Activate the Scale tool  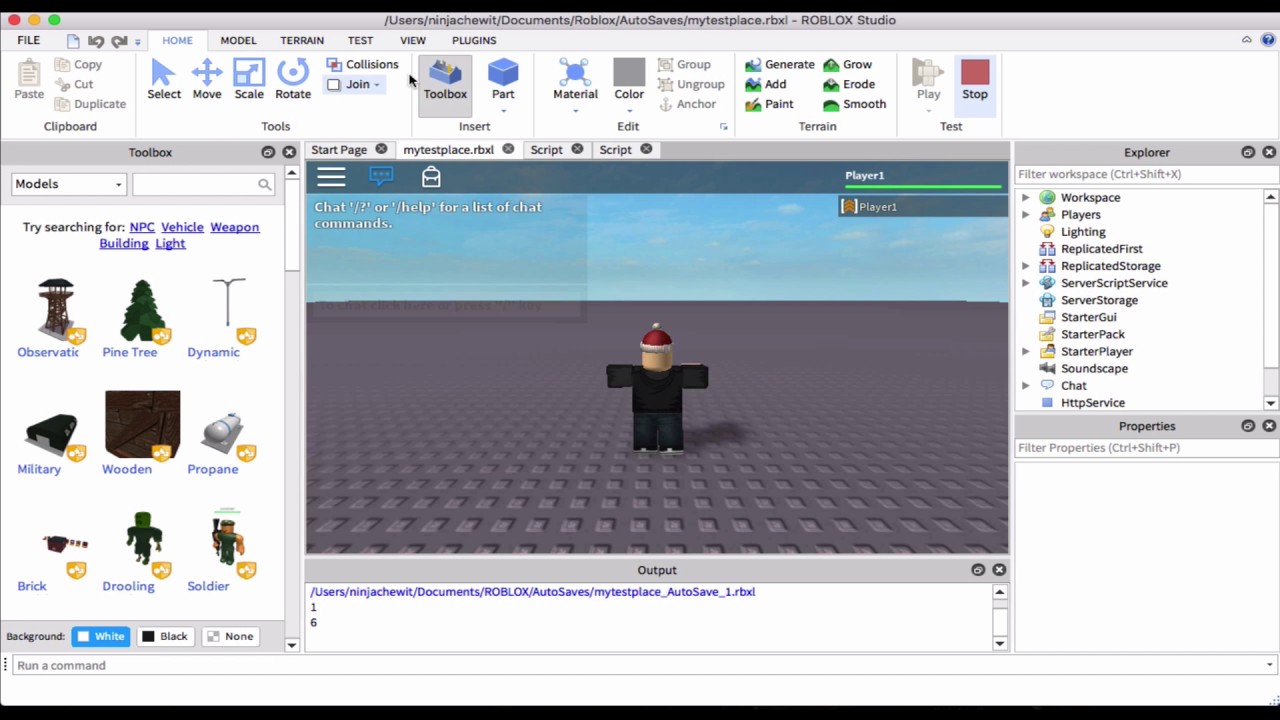(x=249, y=79)
